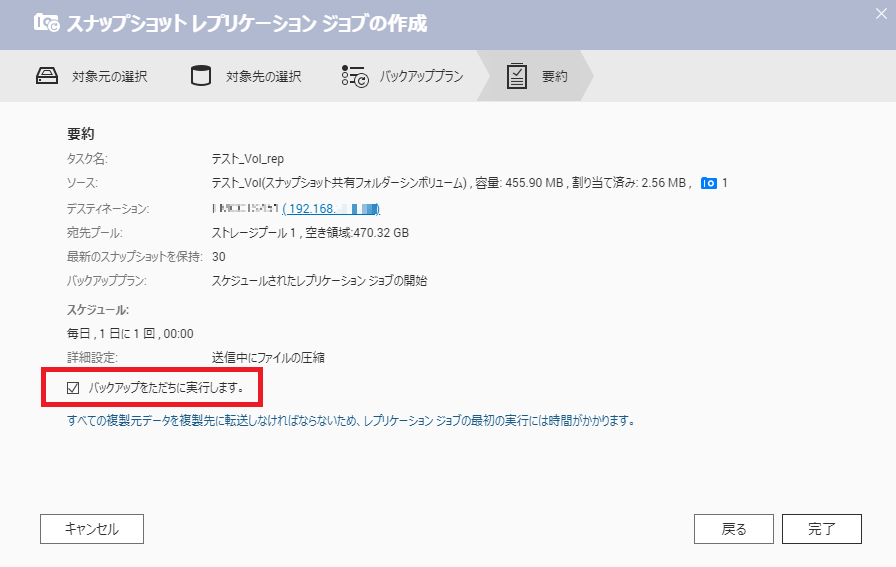Uncheck the バックアップをただちに実行します checkbox
Viewport: 896px width, 567px height.
pos(72,387)
